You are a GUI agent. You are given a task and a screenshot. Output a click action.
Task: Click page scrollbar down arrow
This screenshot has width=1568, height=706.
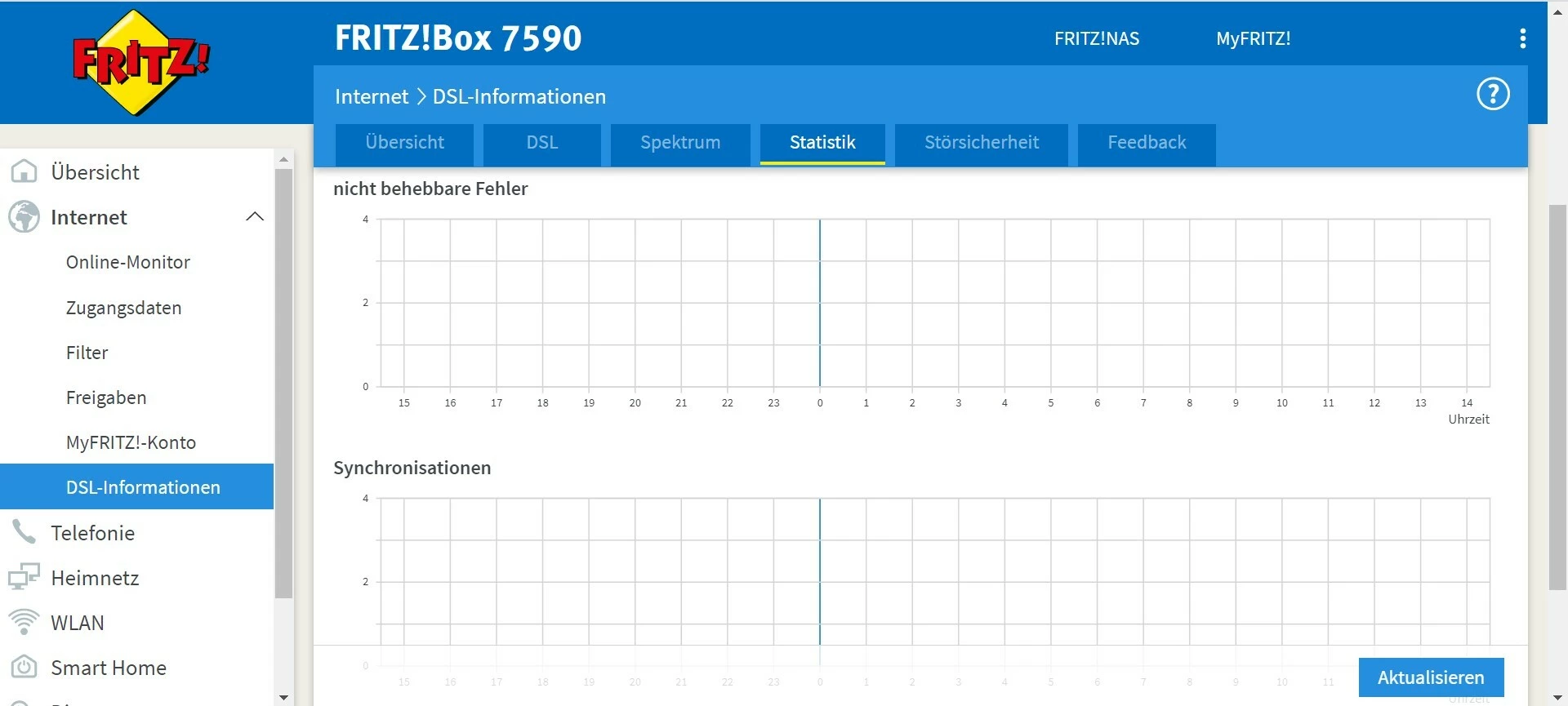coord(1558,699)
